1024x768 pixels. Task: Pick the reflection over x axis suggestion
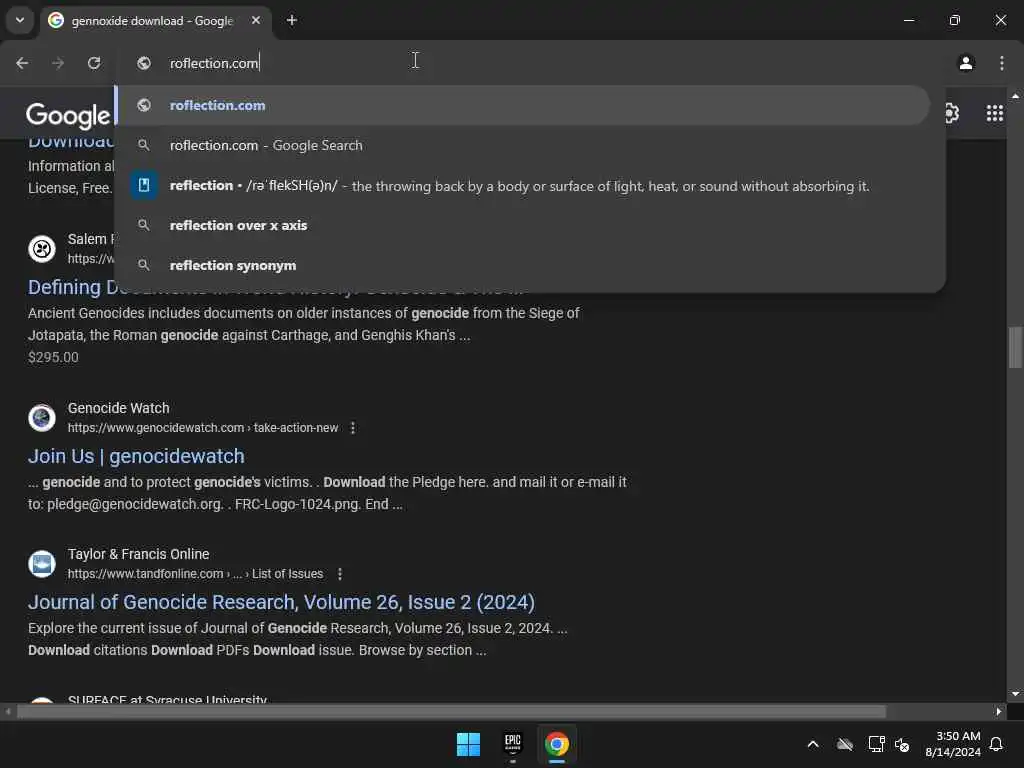click(x=522, y=226)
